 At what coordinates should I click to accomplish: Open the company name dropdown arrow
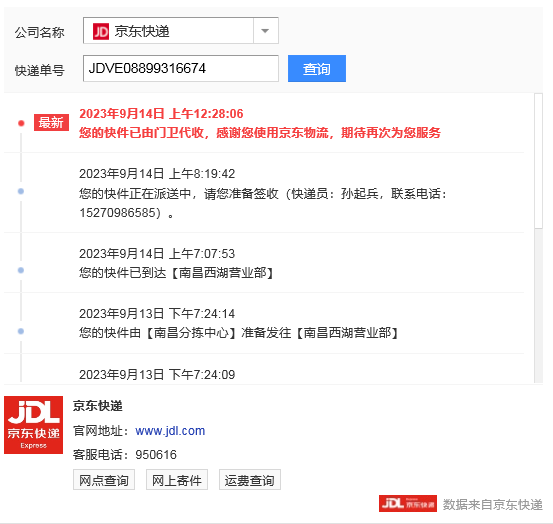[x=265, y=31]
